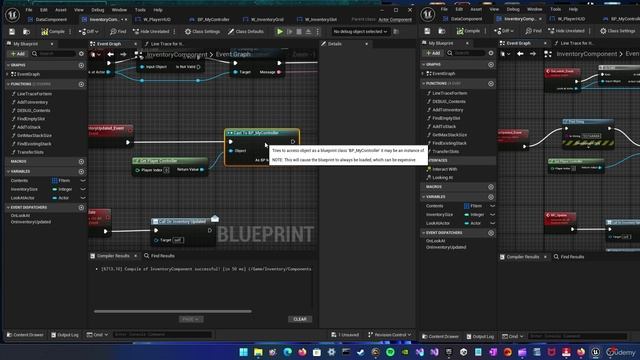Screen dimensions: 640x360
Task: Toggle Contents variable visibility in left window
Action: pyautogui.click(x=83, y=180)
